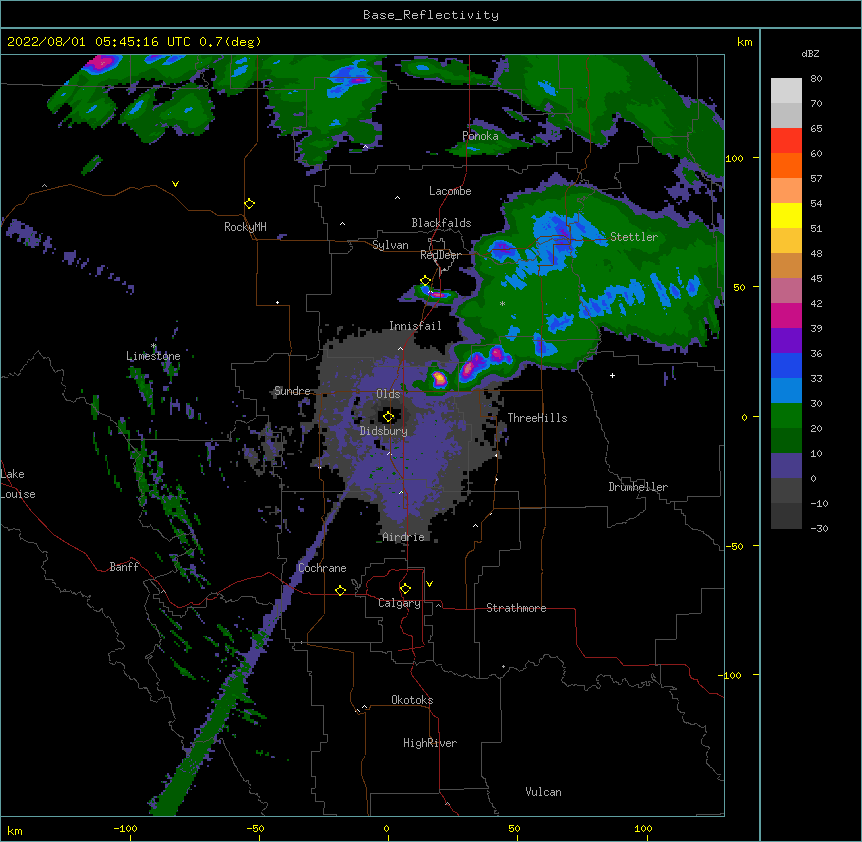
Task: Click the RedDeer city label
Action: point(440,255)
